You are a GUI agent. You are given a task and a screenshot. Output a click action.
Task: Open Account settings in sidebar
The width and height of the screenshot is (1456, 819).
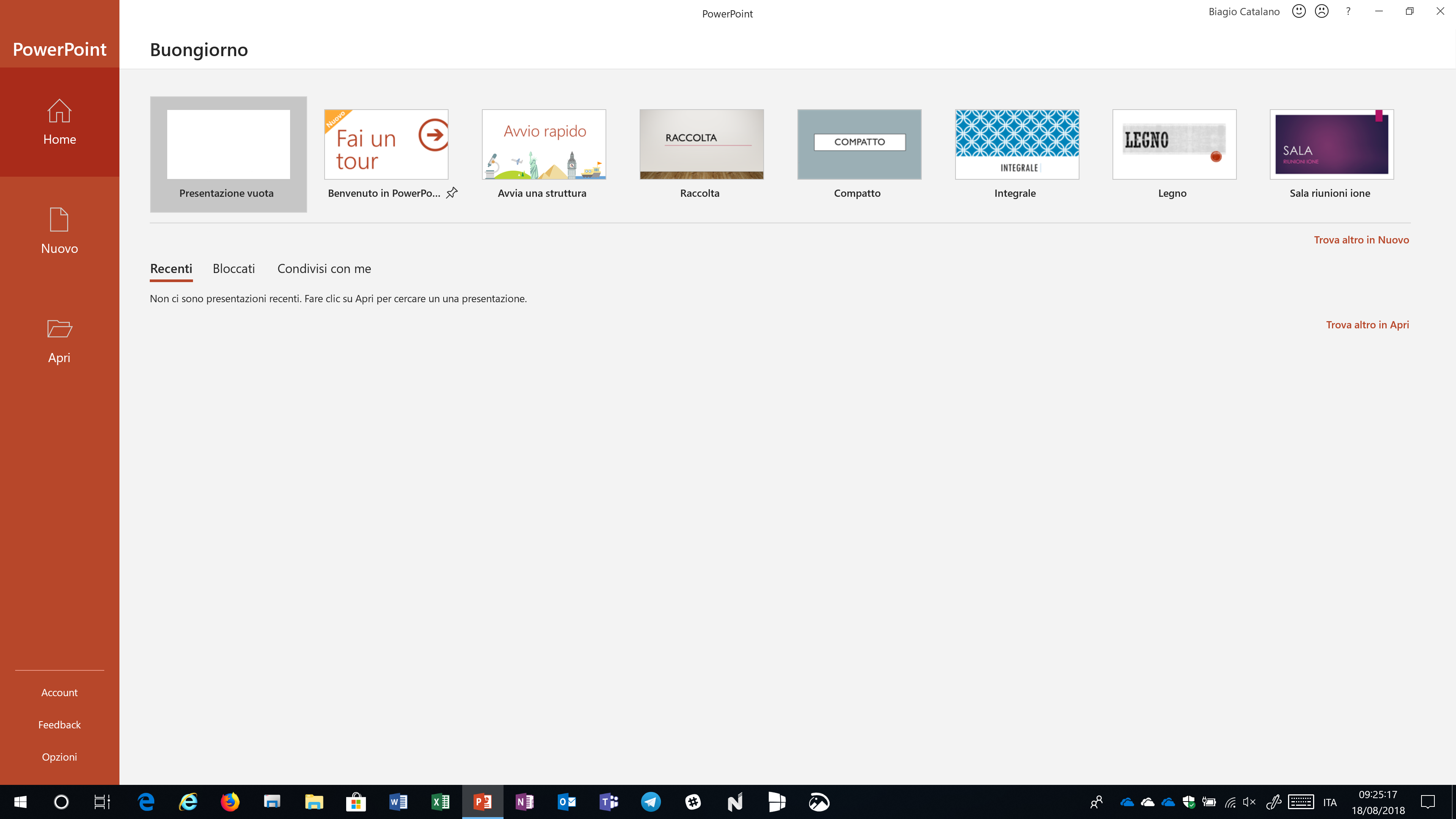point(60,692)
